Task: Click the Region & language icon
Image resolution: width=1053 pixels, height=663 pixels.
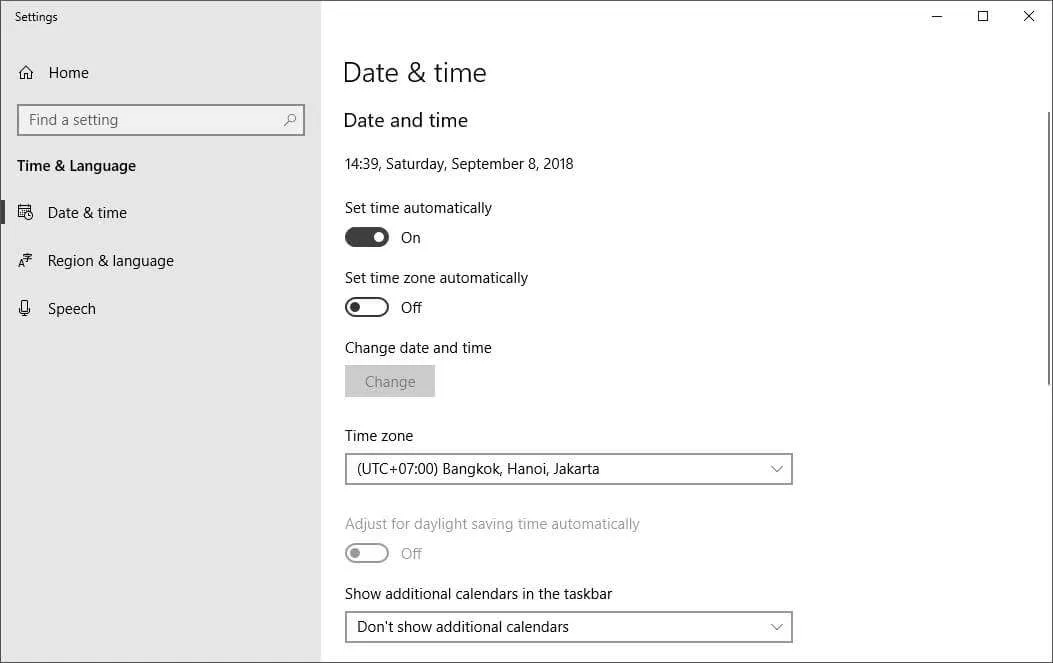Action: [26, 261]
